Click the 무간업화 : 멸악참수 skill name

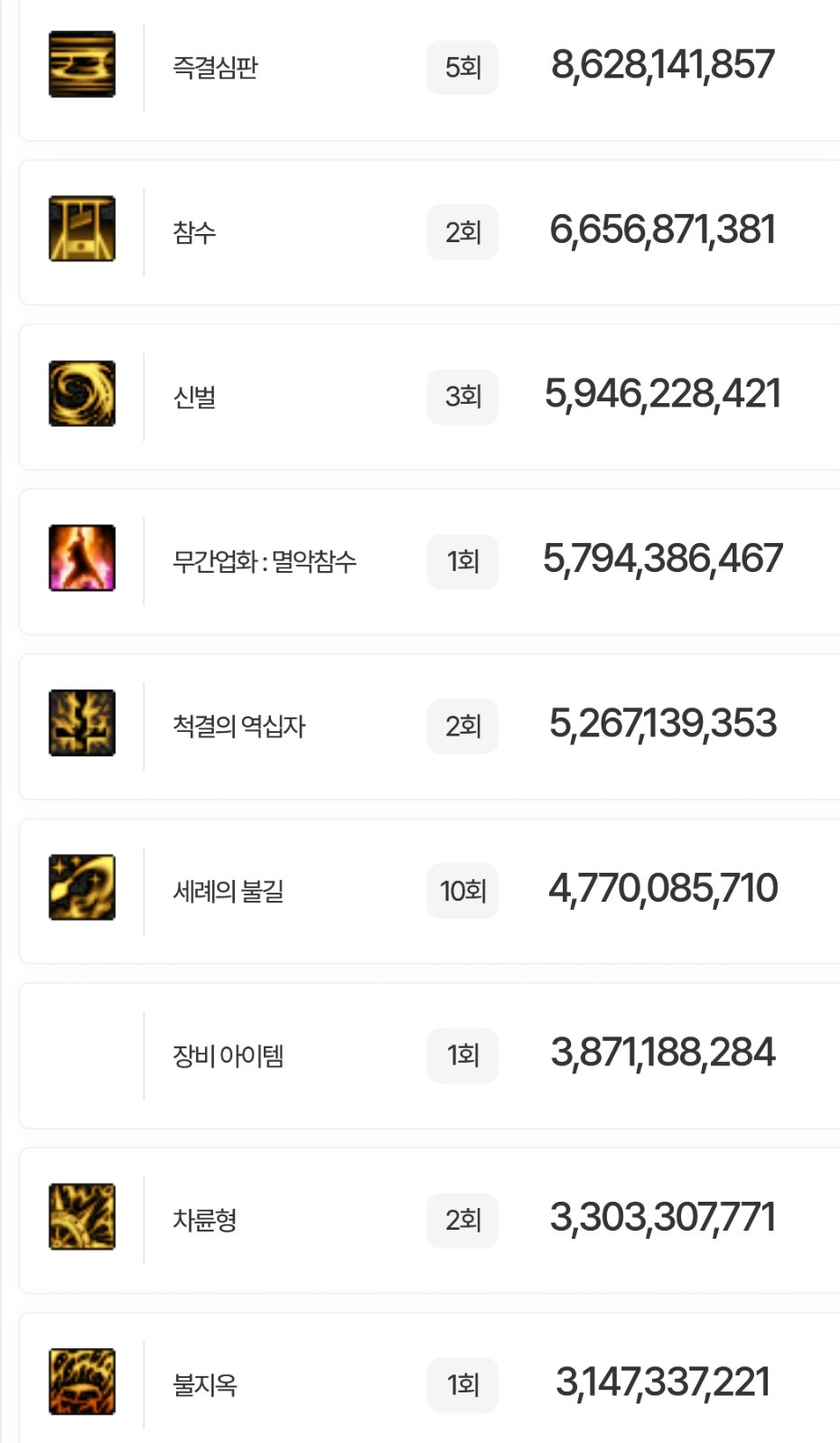pos(265,561)
